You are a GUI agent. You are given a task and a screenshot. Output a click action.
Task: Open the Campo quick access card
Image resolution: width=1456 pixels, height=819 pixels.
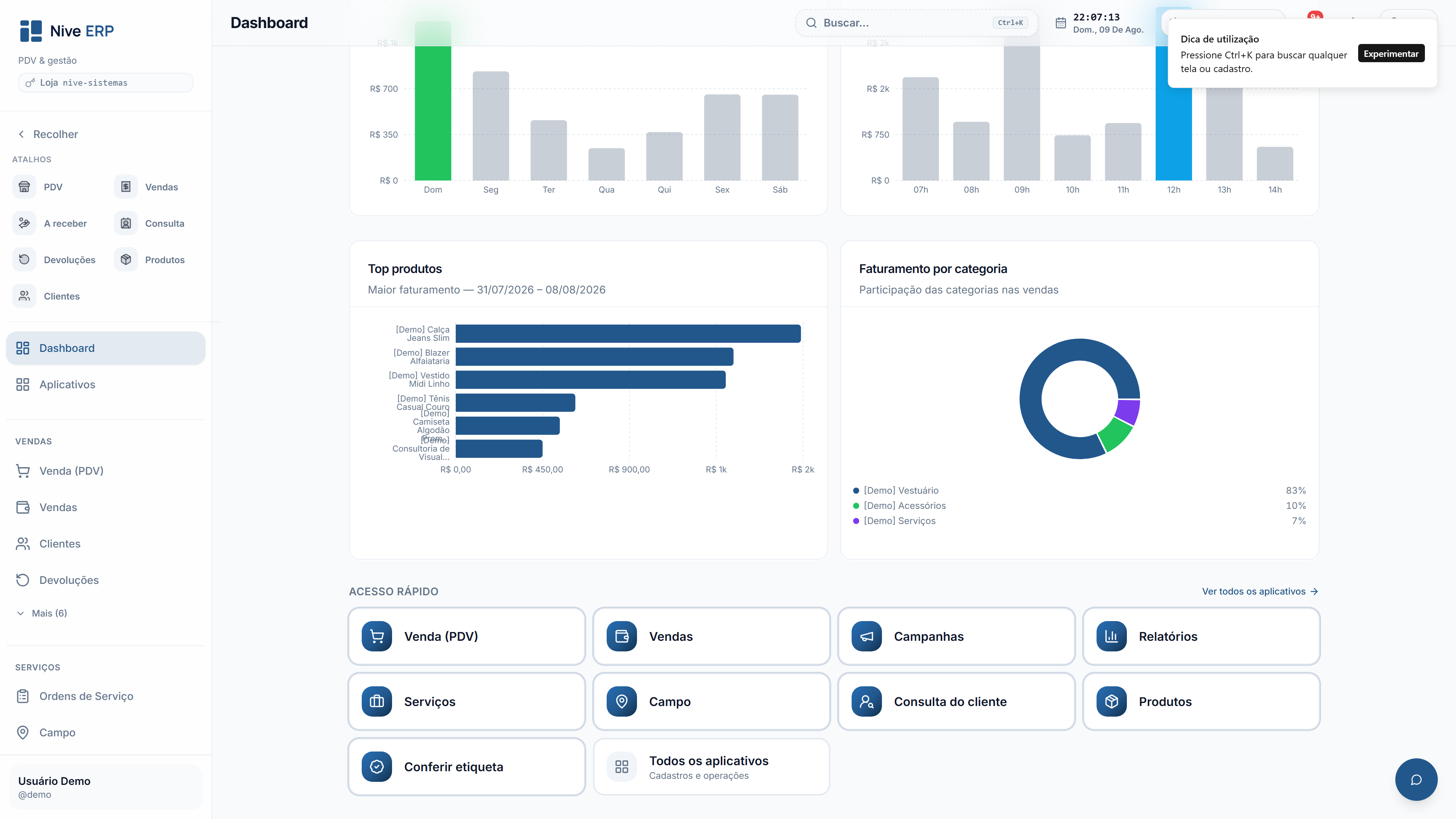coord(711,701)
